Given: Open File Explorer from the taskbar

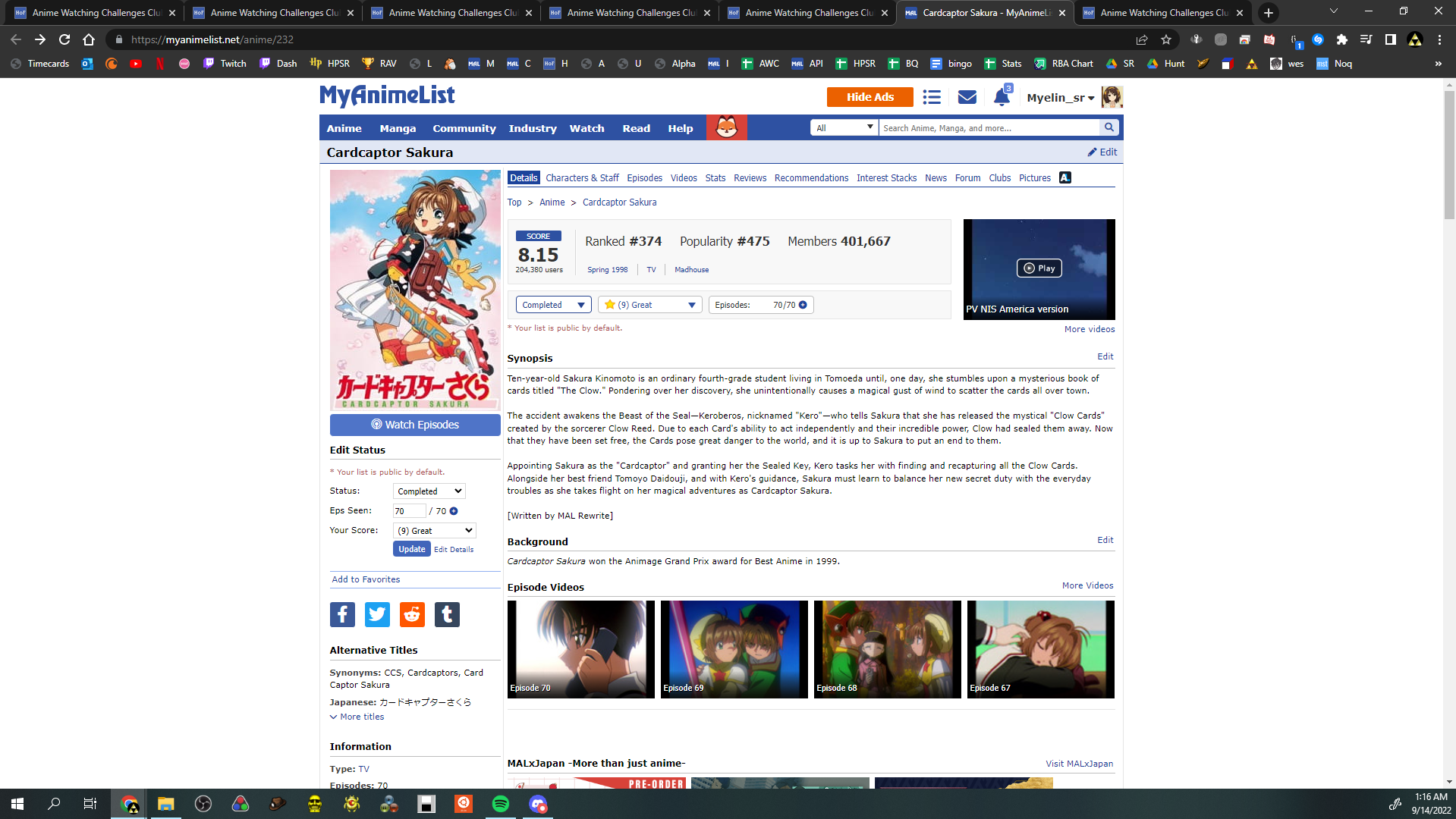Looking at the screenshot, I should [x=165, y=804].
